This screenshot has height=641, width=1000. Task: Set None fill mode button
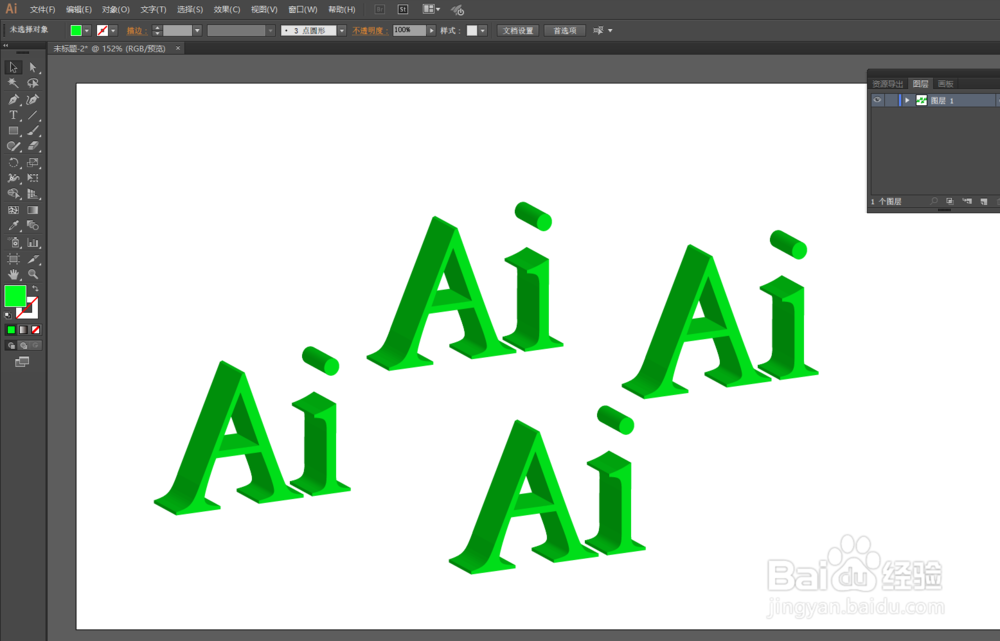click(x=36, y=330)
